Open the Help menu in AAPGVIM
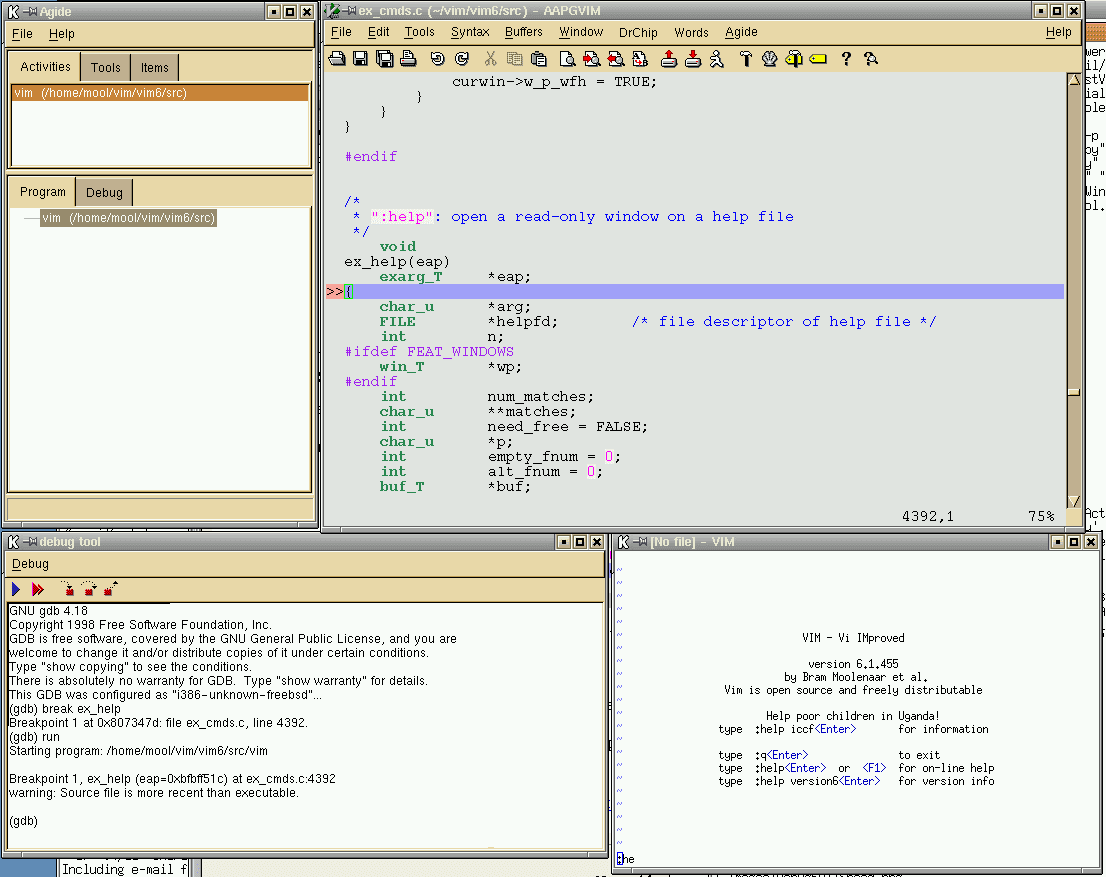 pos(1058,32)
